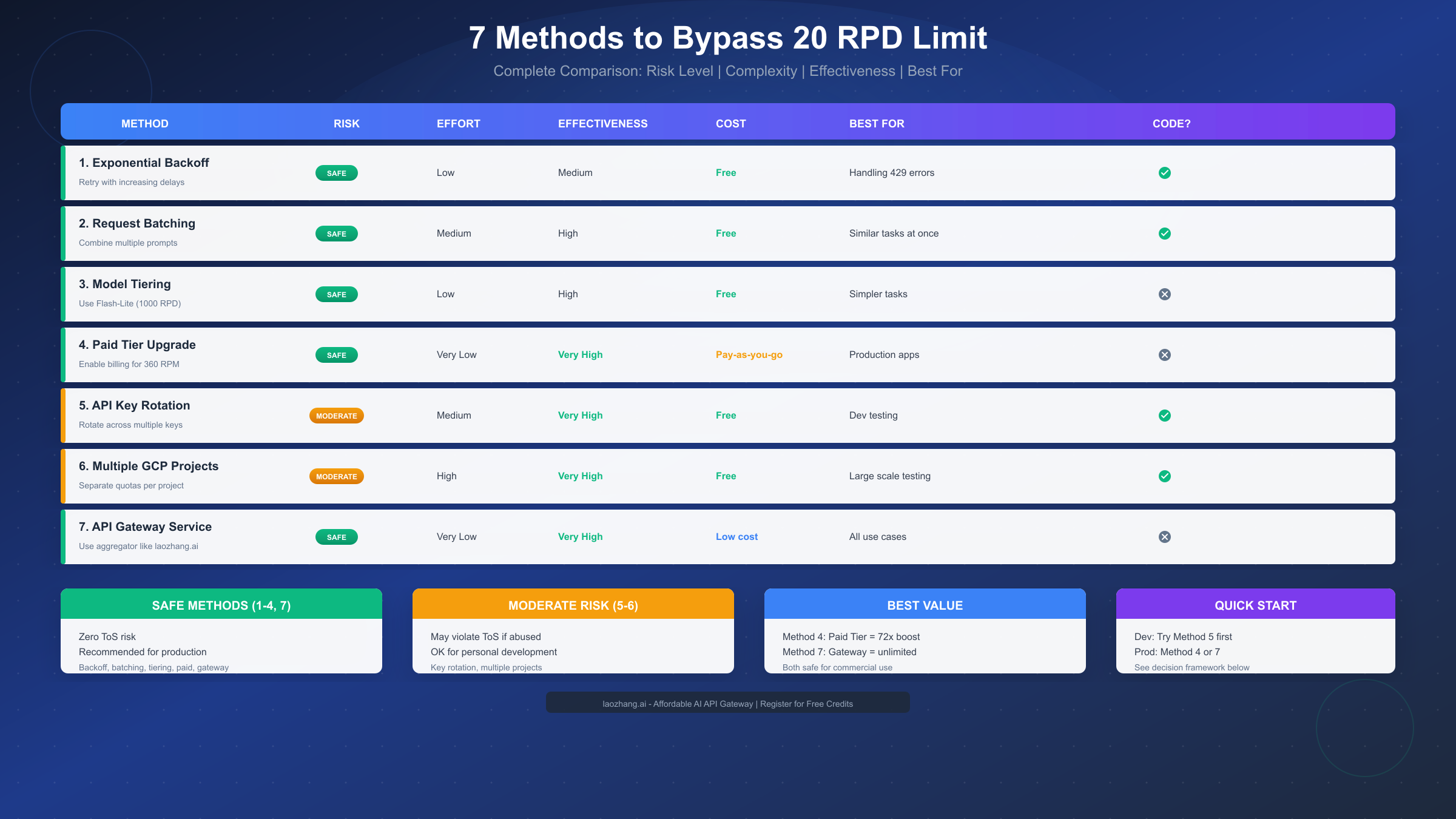Toggle the MODERATE badge on API Key Rotation

(x=336, y=416)
